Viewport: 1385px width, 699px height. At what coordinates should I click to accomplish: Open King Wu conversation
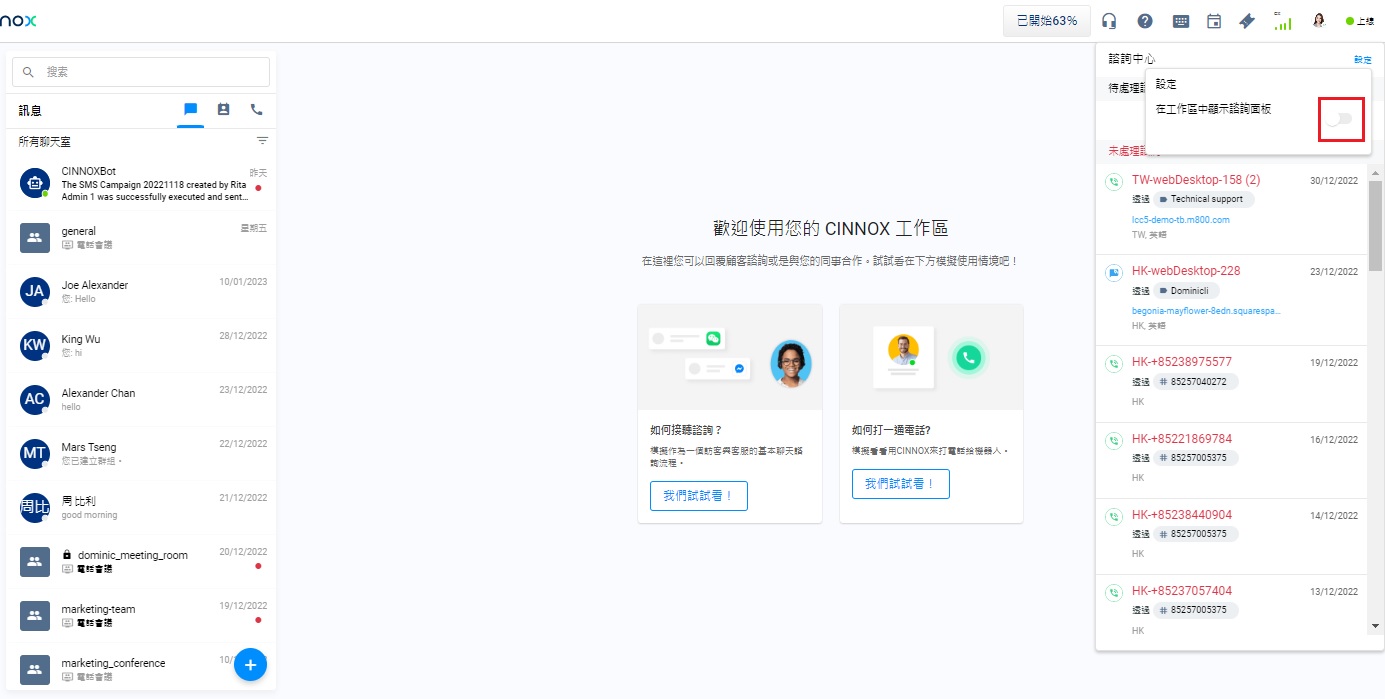coord(141,345)
